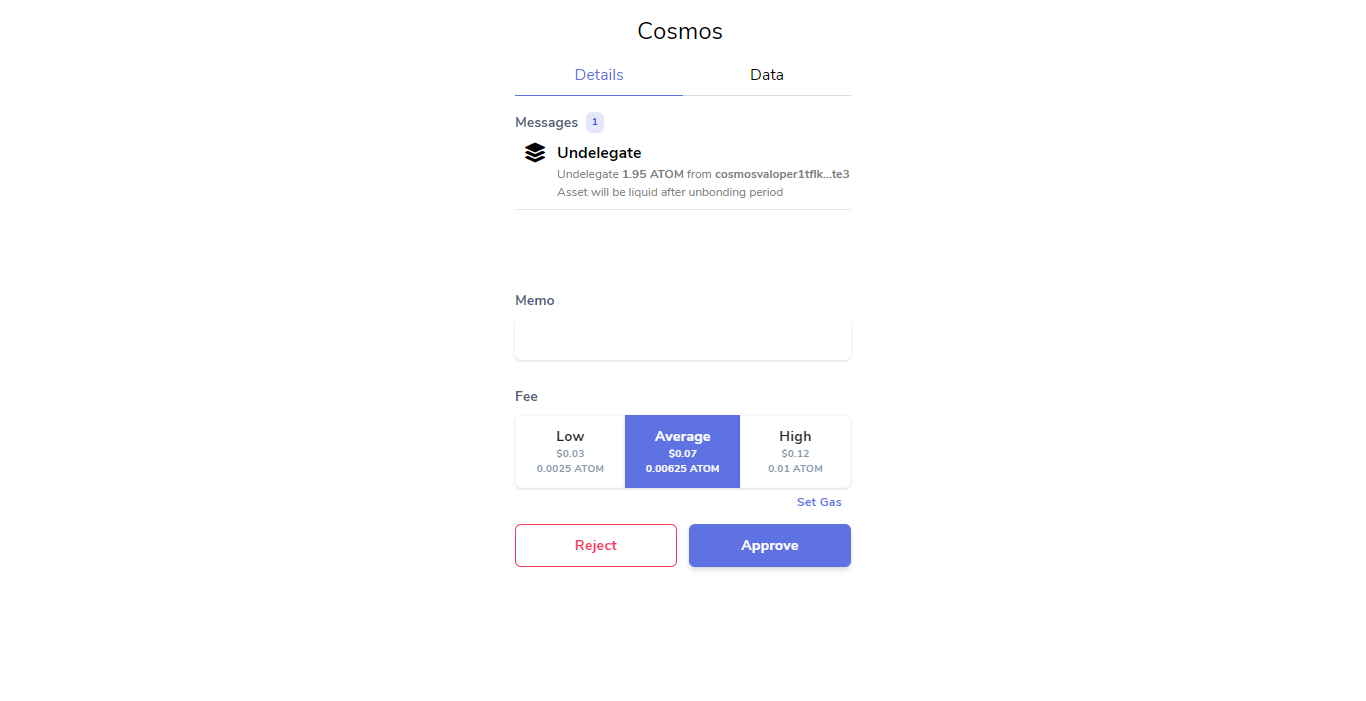The image size is (1366, 701).
Task: Approve the undelegate transaction
Action: [x=770, y=545]
